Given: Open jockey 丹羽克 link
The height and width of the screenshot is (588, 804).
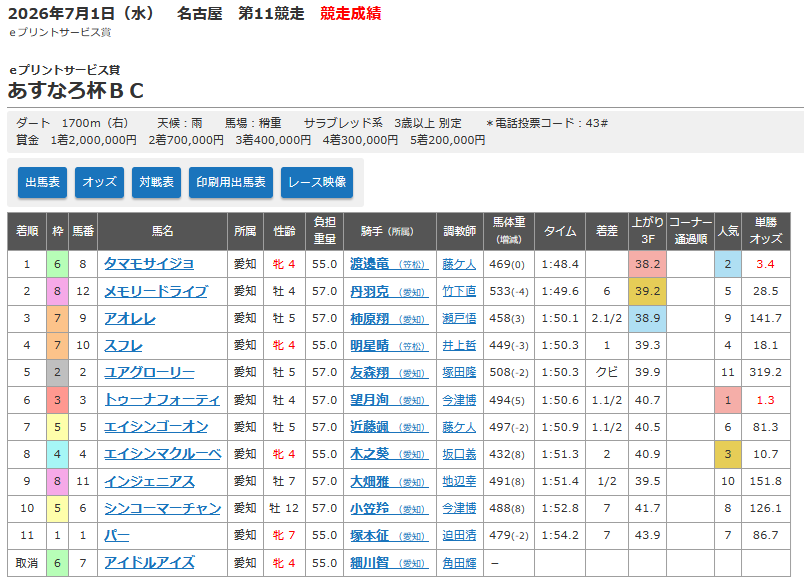Looking at the screenshot, I should pos(389,291).
